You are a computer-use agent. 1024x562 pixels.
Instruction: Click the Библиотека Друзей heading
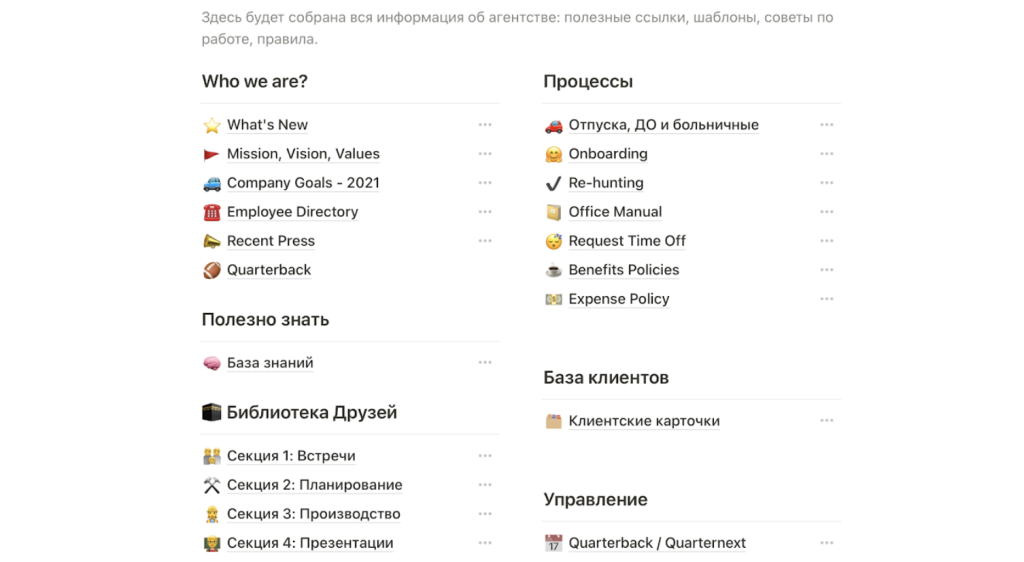pyautogui.click(x=312, y=413)
